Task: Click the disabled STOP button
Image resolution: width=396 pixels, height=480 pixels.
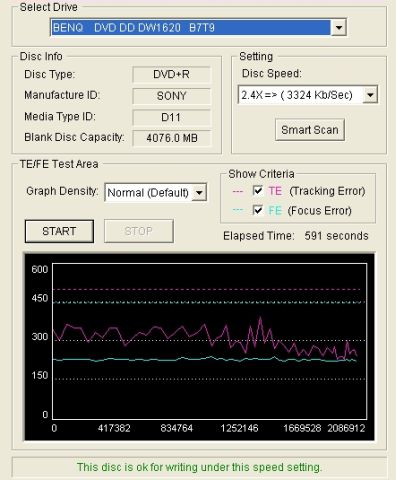Action: pos(139,231)
